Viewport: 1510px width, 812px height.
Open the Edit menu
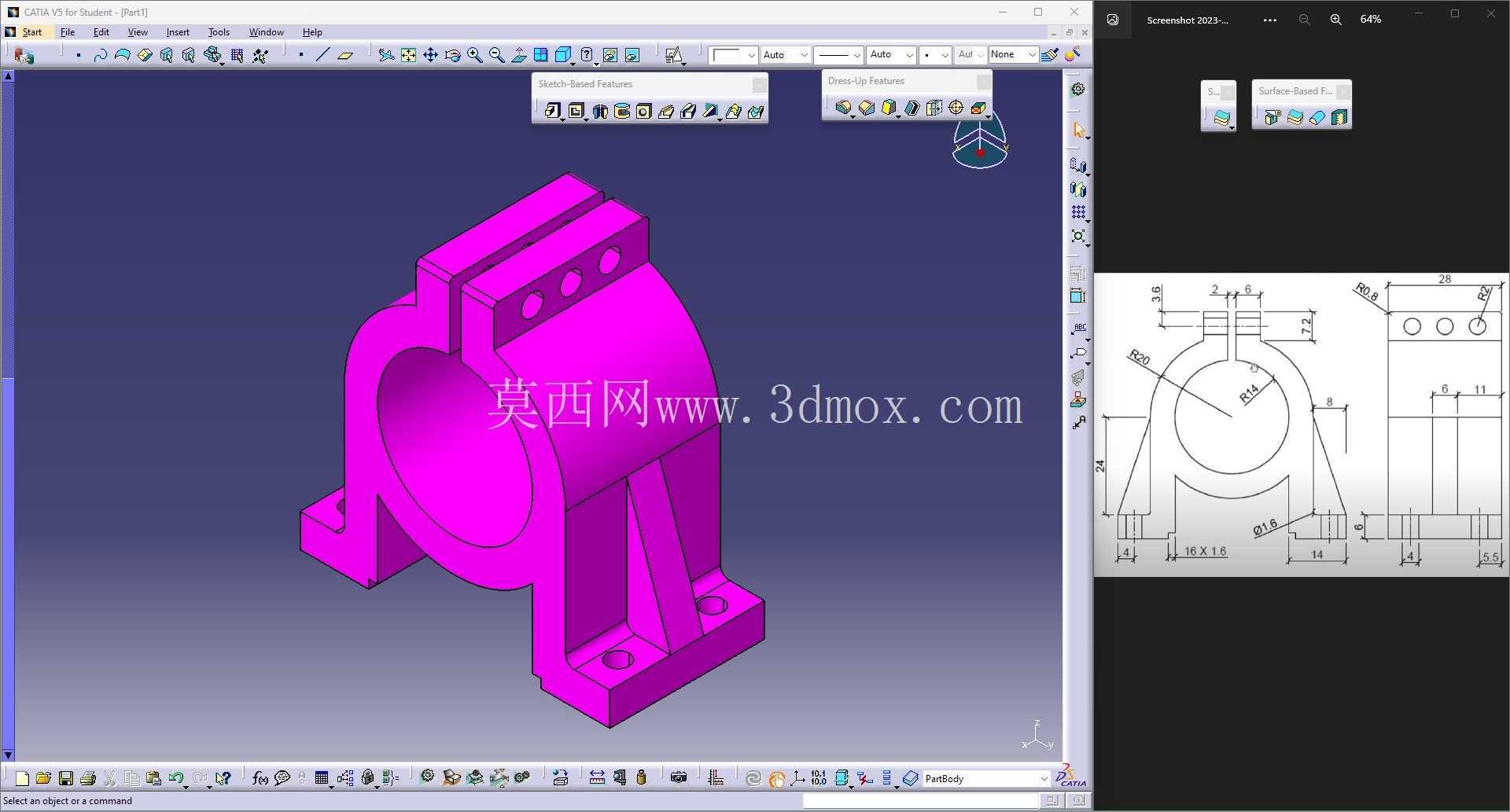101,32
